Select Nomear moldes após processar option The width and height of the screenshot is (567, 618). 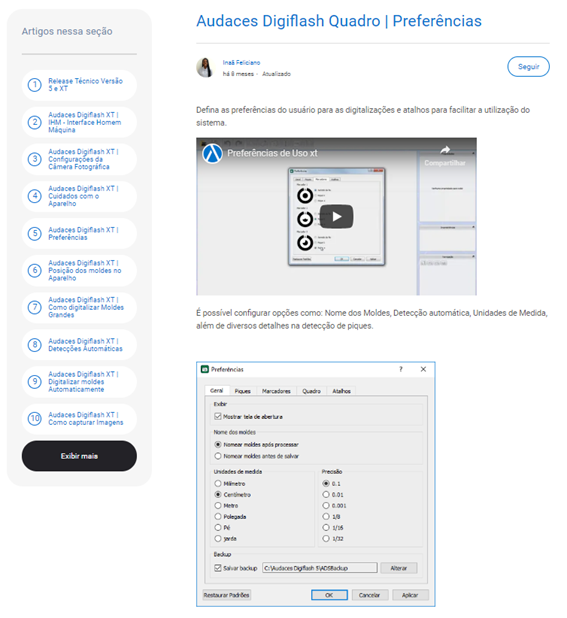click(x=218, y=444)
